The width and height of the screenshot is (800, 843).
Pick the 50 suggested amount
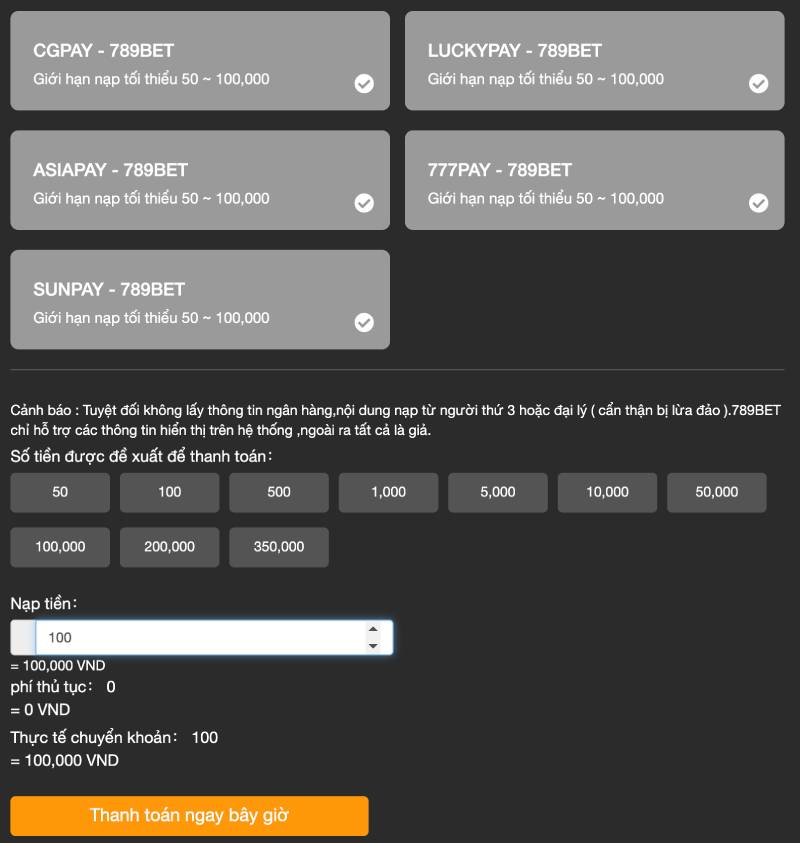[60, 492]
